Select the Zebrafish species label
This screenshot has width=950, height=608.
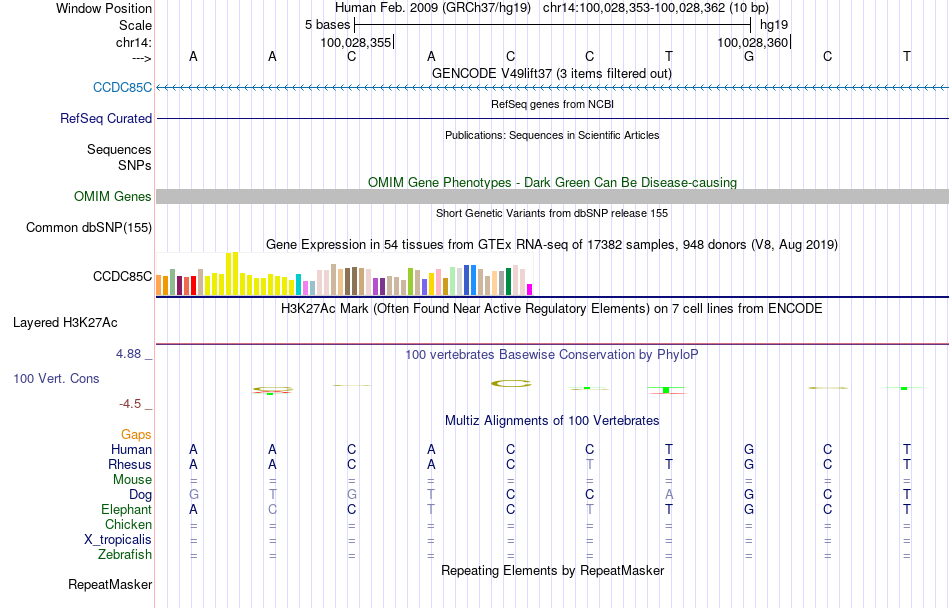tap(125, 554)
